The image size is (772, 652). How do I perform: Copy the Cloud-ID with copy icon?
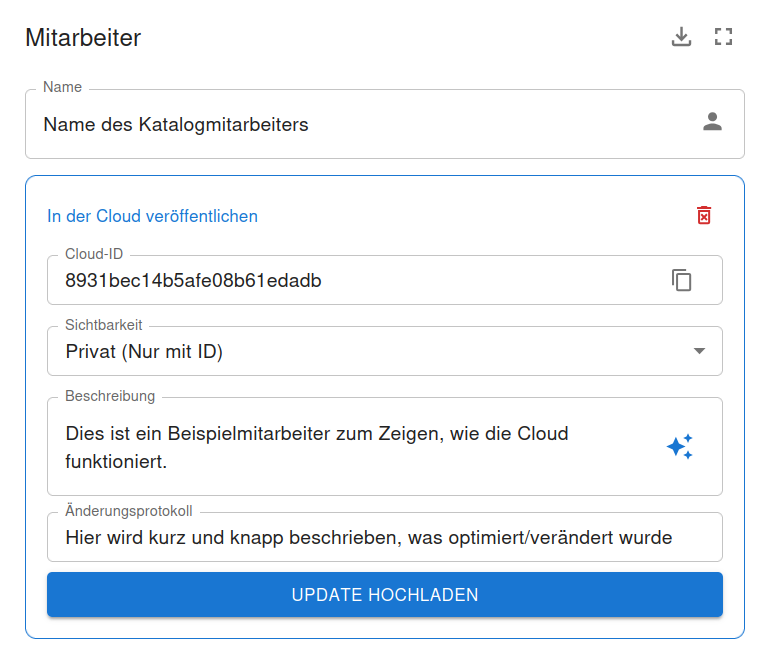click(x=681, y=280)
